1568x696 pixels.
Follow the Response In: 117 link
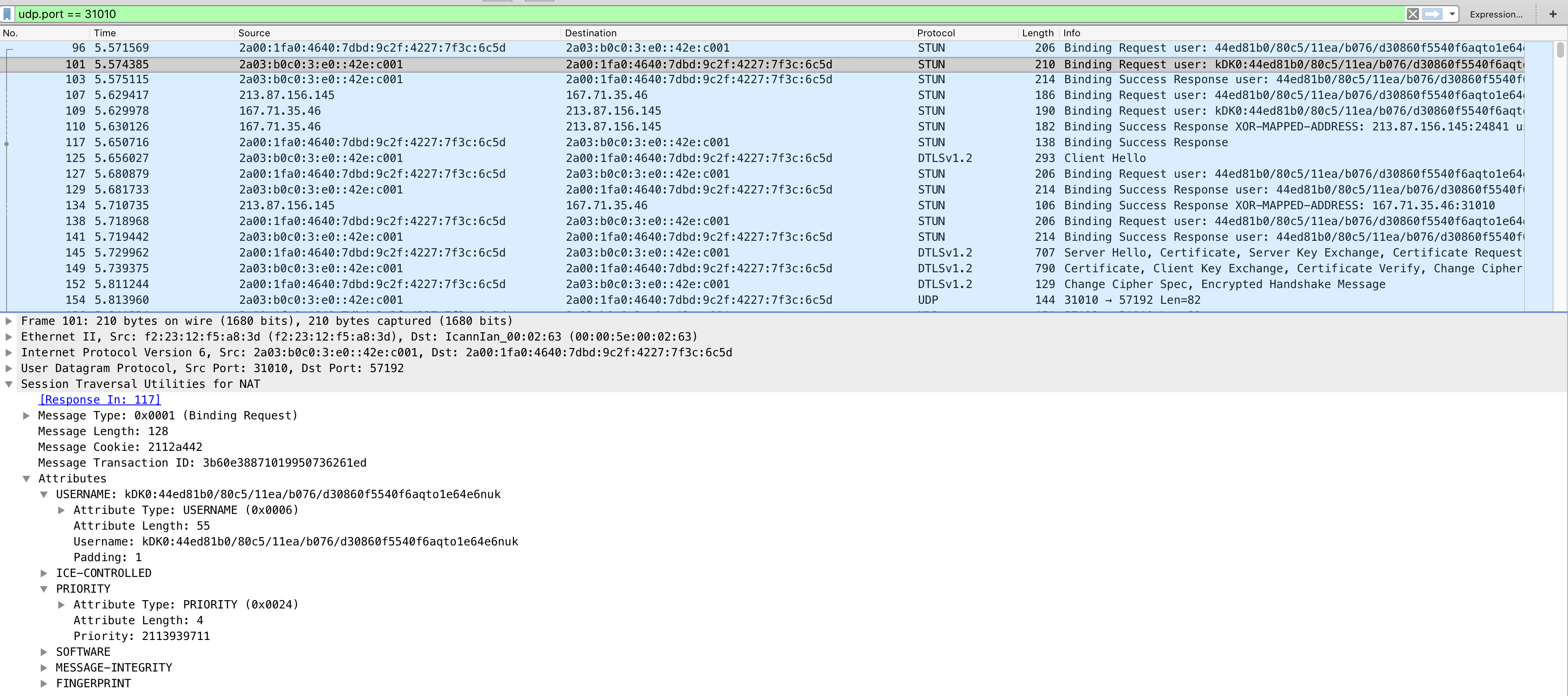coord(100,400)
